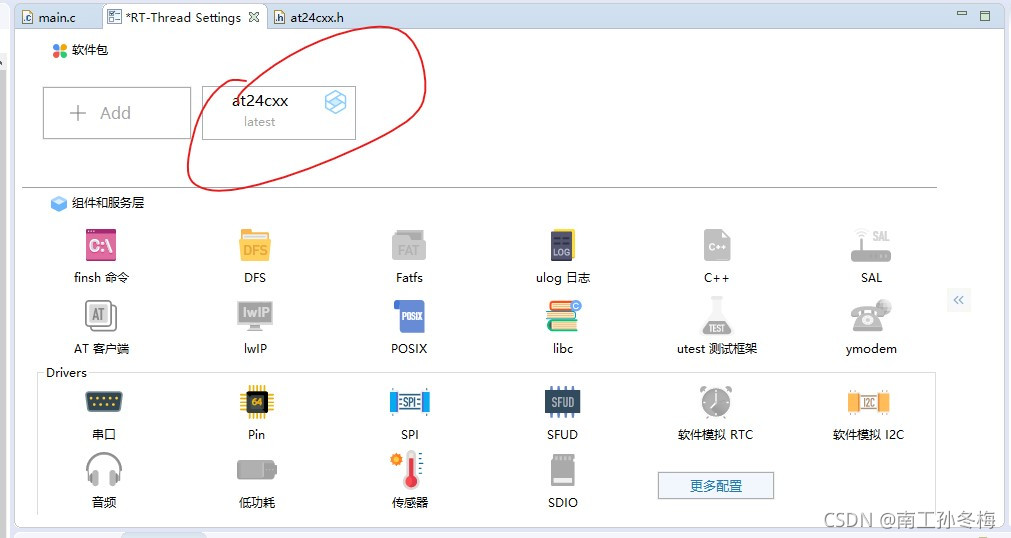
Task: Open the 软件模拟 I2C driver icon
Action: pos(869,403)
